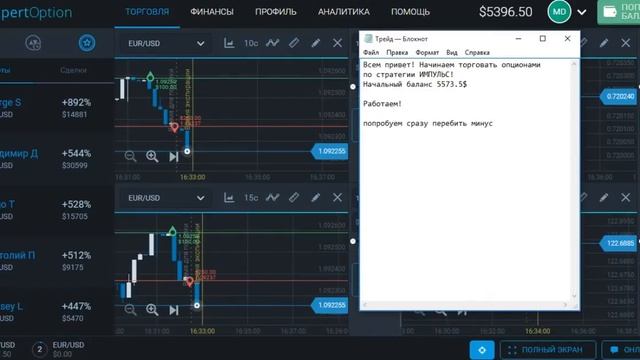Open EUR/USD asset dropdown in bottom chart

coord(166,198)
